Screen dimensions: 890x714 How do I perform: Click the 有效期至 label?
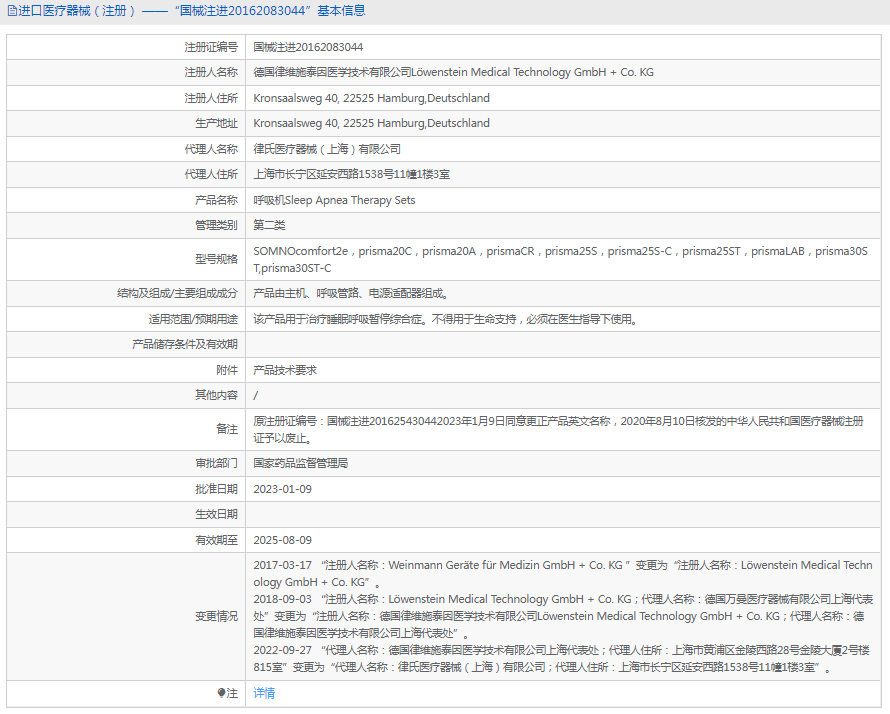[217, 540]
